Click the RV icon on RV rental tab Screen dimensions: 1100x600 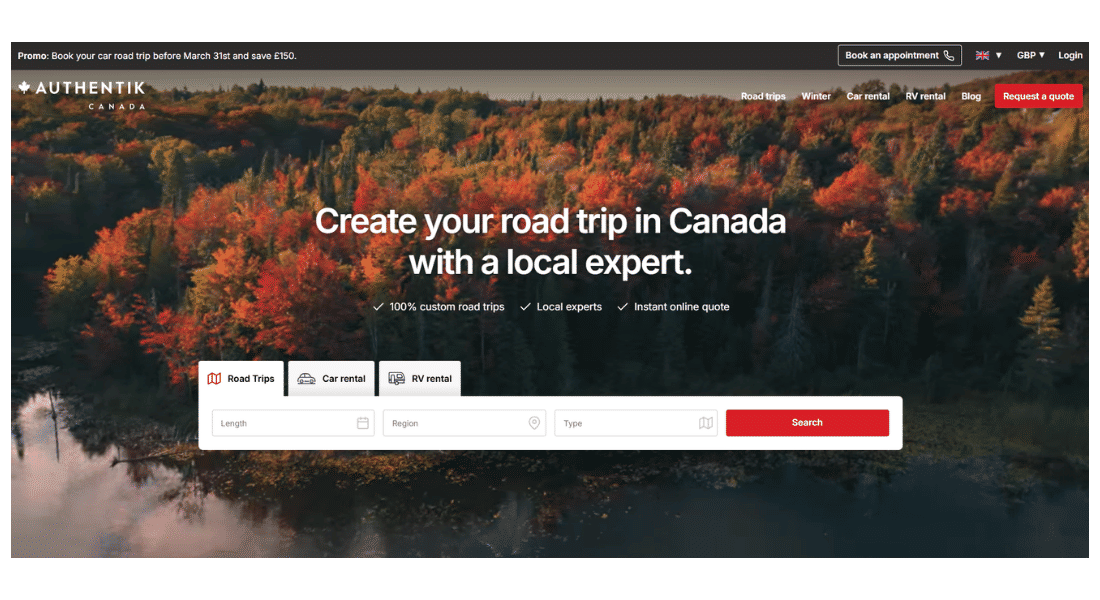pyautogui.click(x=396, y=379)
